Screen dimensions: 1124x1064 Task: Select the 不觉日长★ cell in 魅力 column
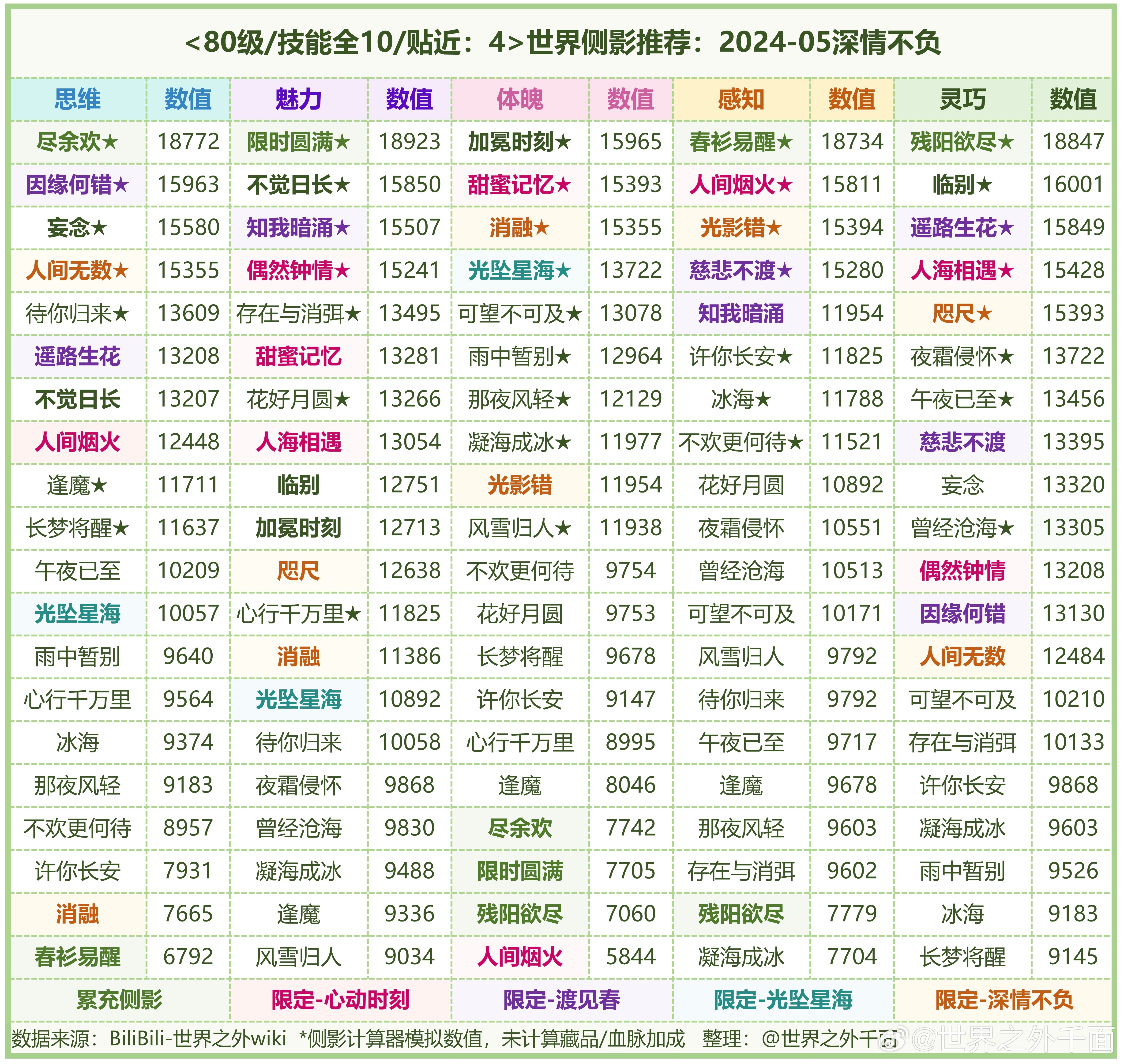(299, 185)
